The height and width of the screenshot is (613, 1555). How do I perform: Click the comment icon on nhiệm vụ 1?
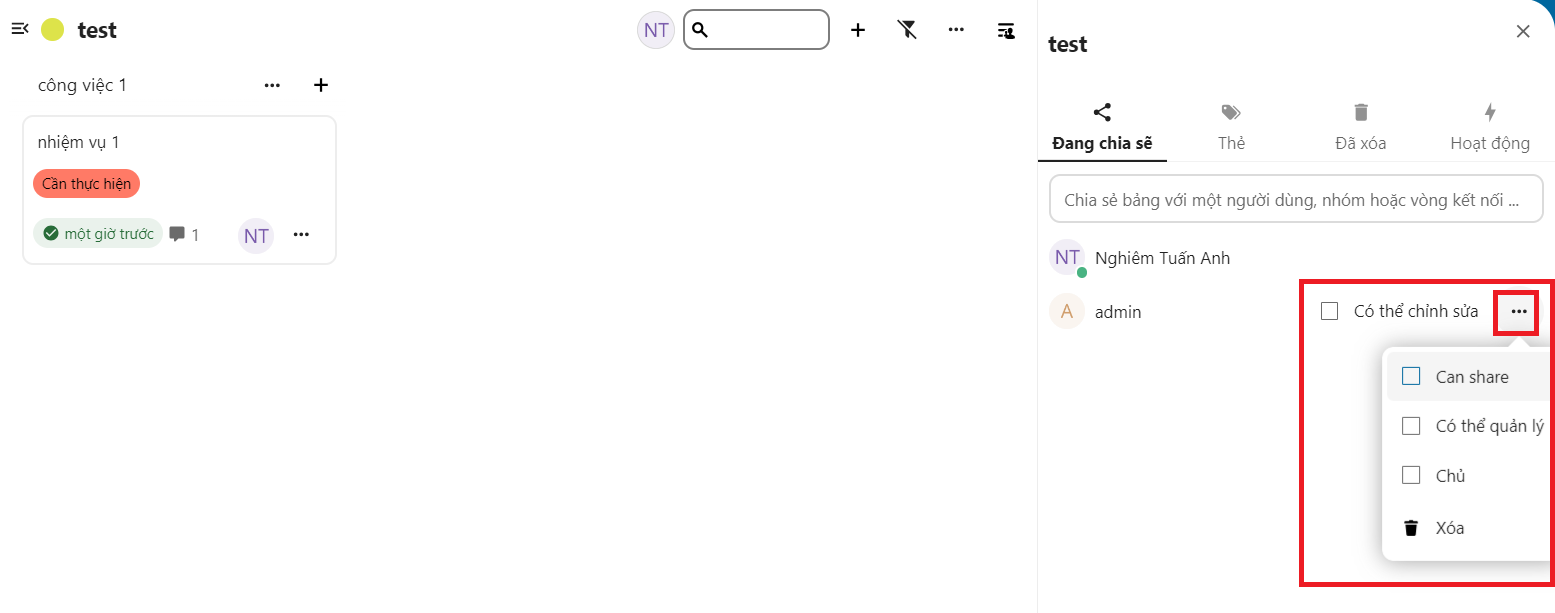[177, 234]
